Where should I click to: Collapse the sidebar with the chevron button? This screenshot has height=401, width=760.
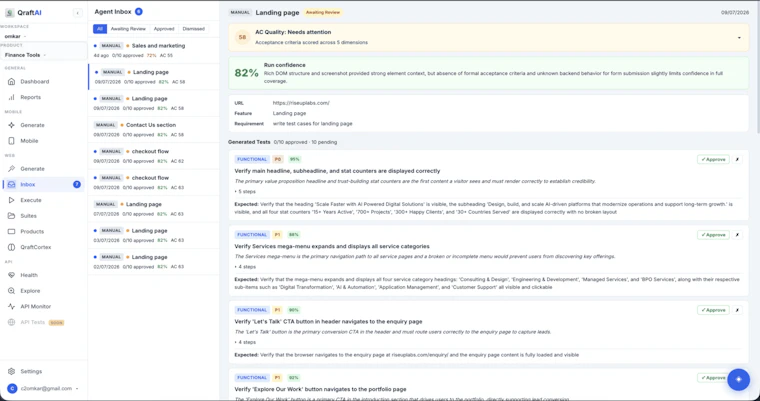pos(78,13)
